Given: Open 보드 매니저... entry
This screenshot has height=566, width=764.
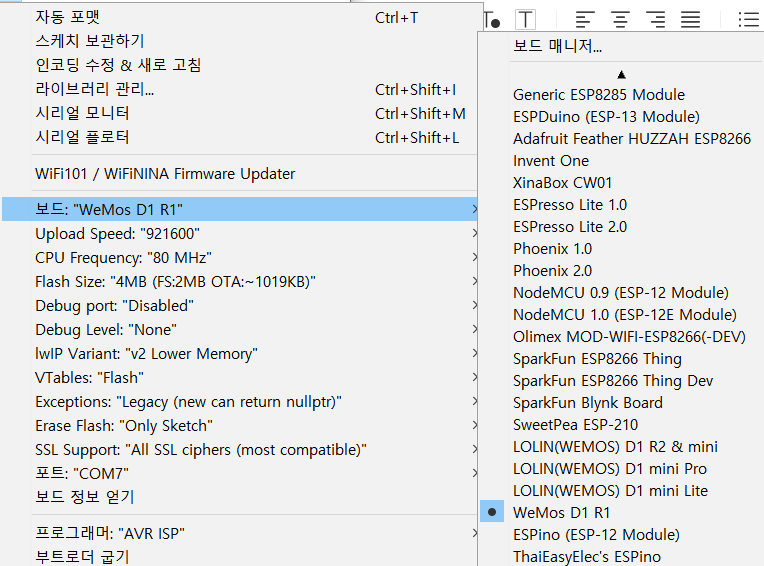Looking at the screenshot, I should pyautogui.click(x=621, y=46).
